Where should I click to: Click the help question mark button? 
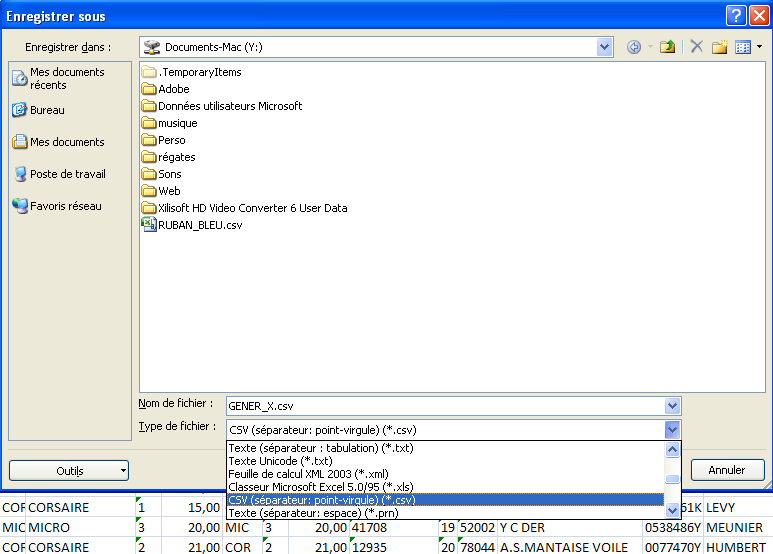click(x=736, y=16)
